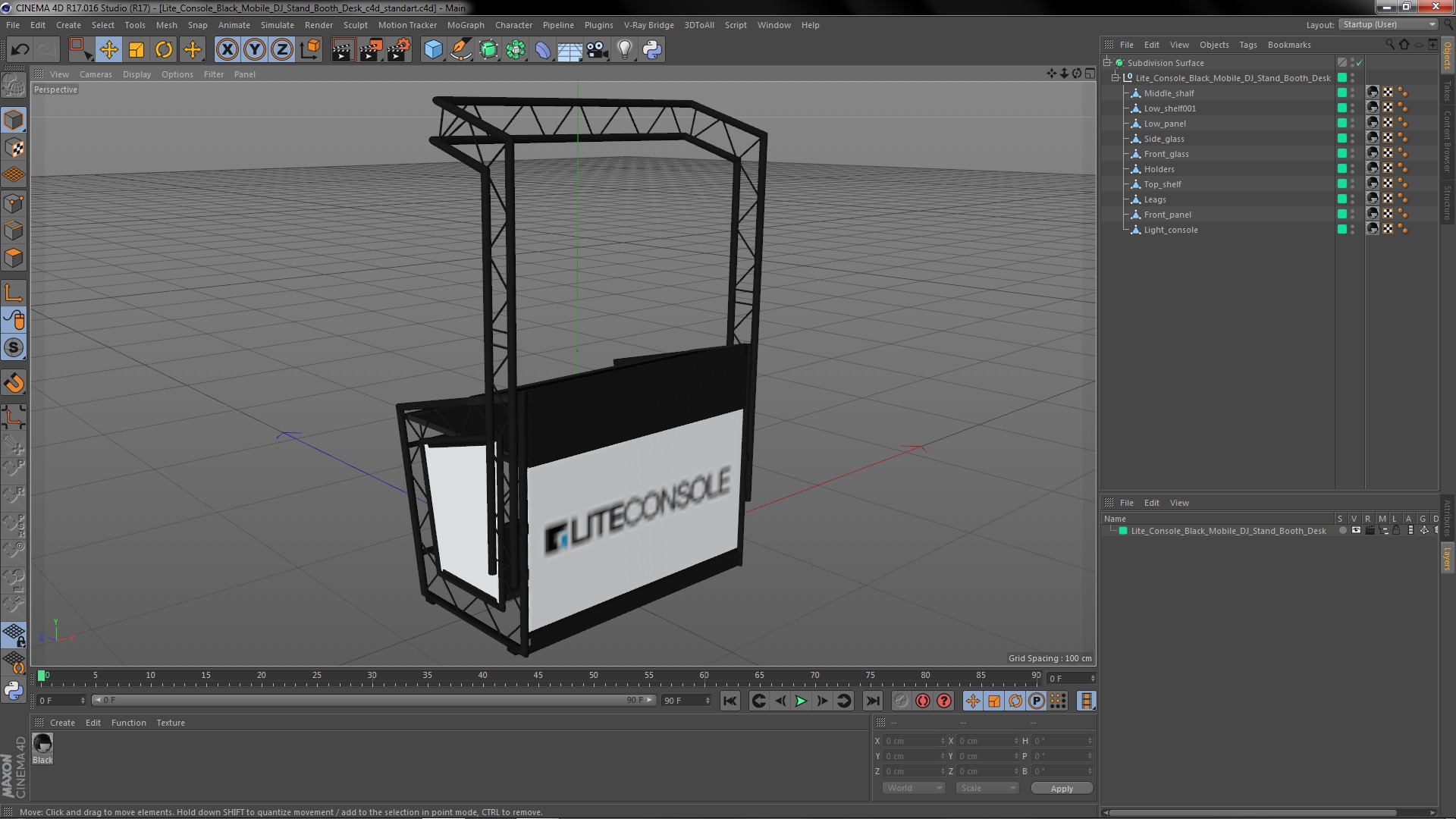This screenshot has height=819, width=1456.
Task: Switch to Model mode in left toolbar
Action: point(14,120)
